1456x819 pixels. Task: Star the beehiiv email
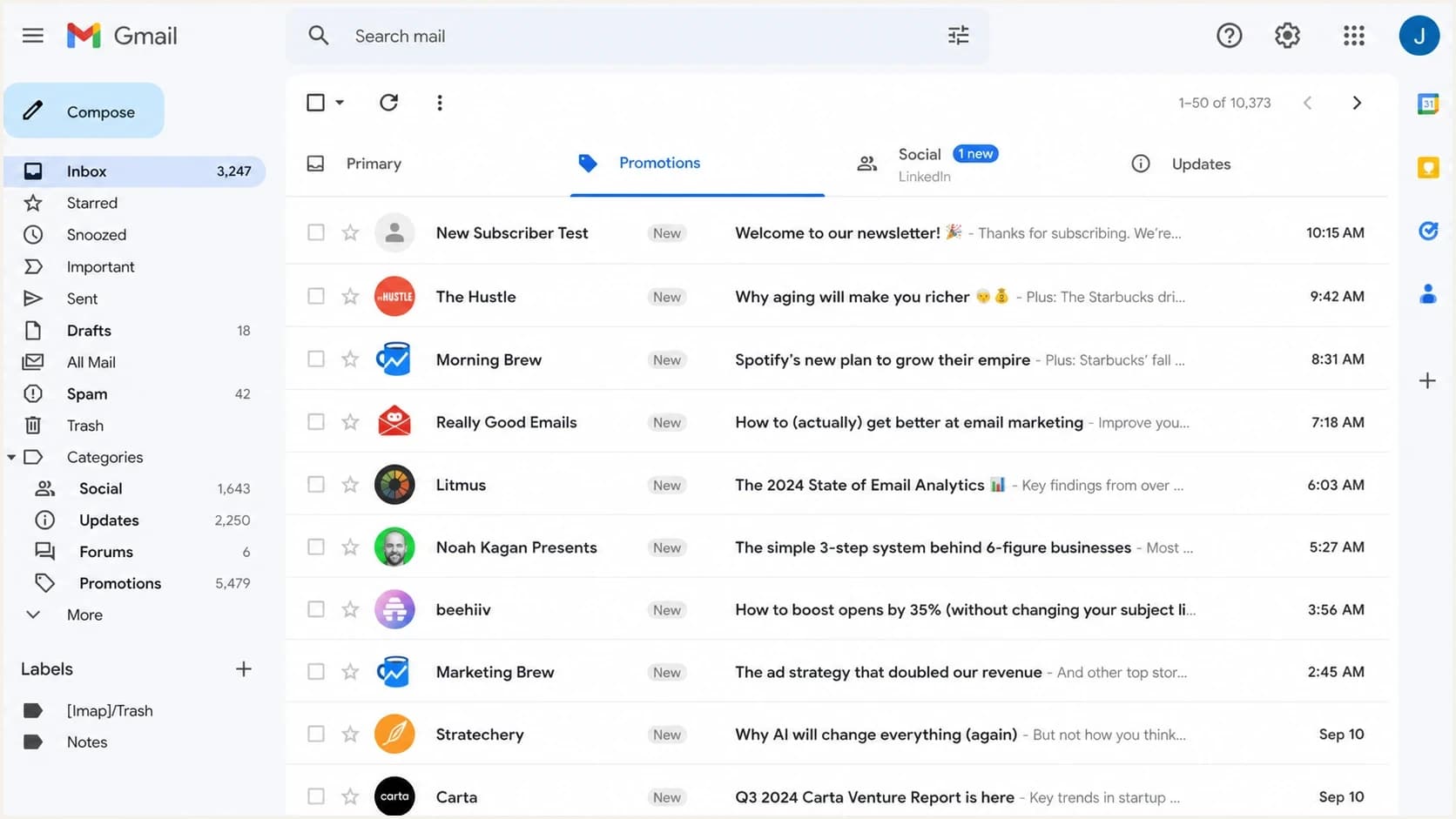pyautogui.click(x=350, y=609)
